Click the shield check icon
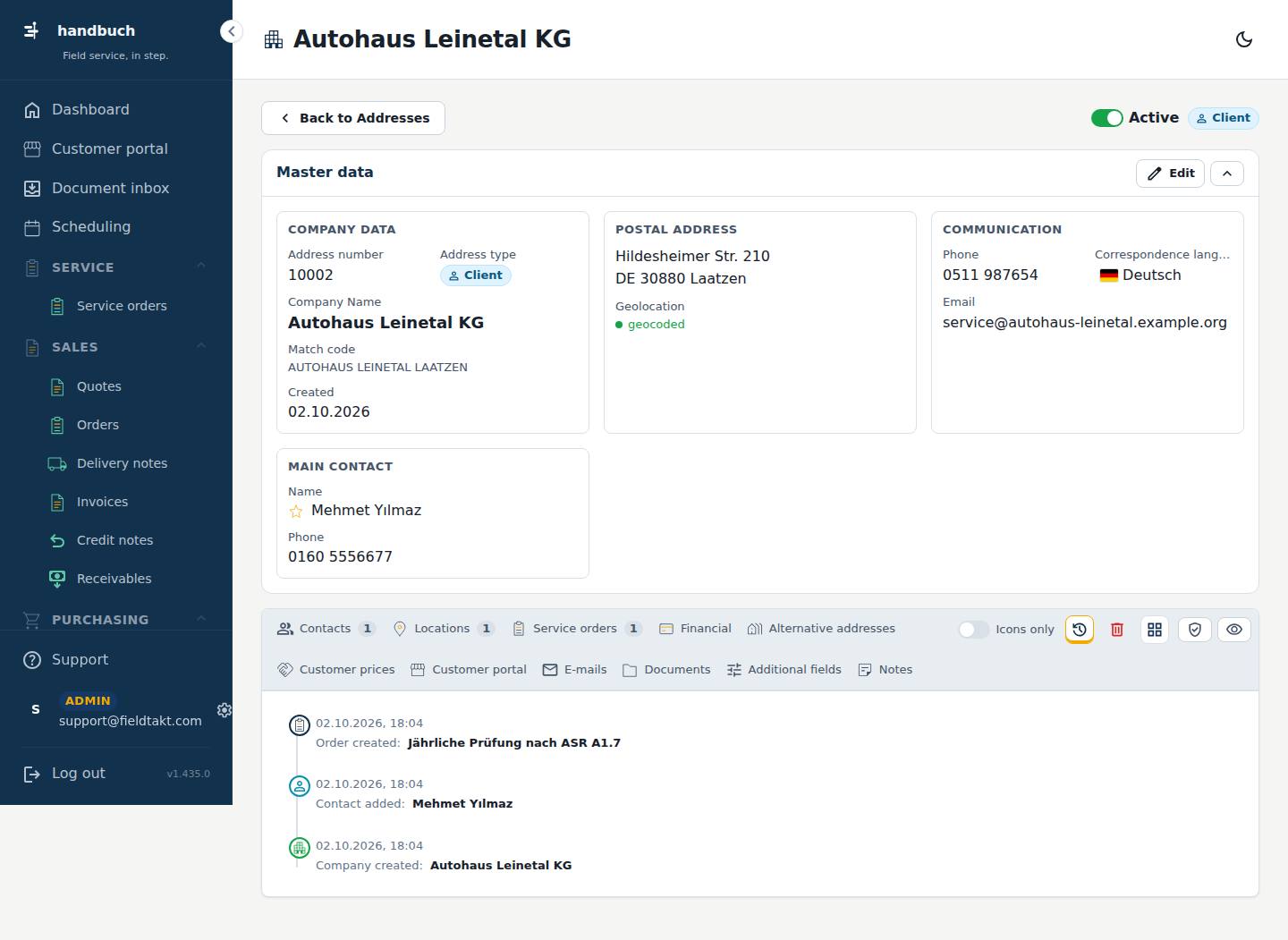The image size is (1288, 940). point(1195,630)
